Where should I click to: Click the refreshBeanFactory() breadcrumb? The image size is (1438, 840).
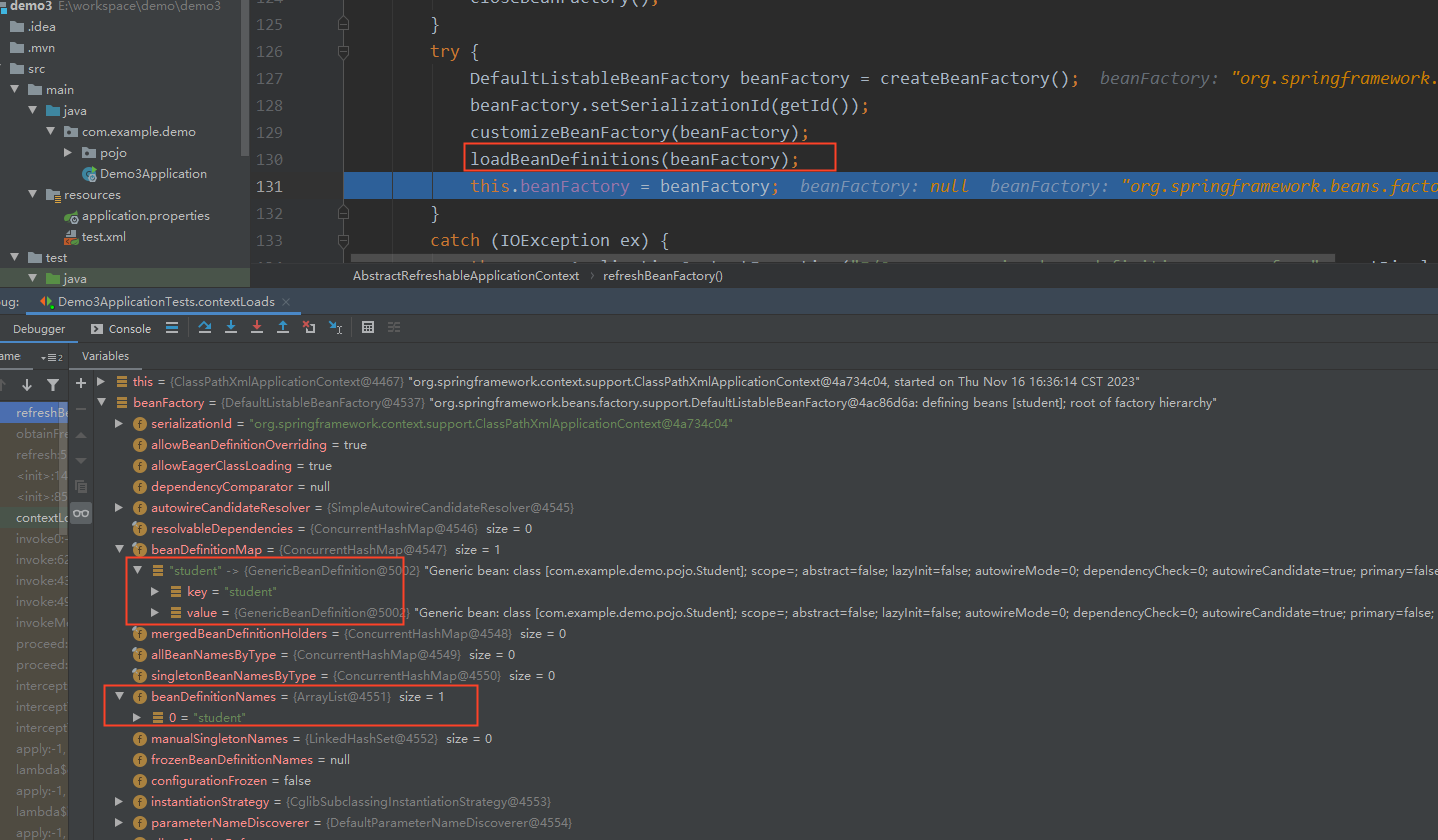point(663,275)
